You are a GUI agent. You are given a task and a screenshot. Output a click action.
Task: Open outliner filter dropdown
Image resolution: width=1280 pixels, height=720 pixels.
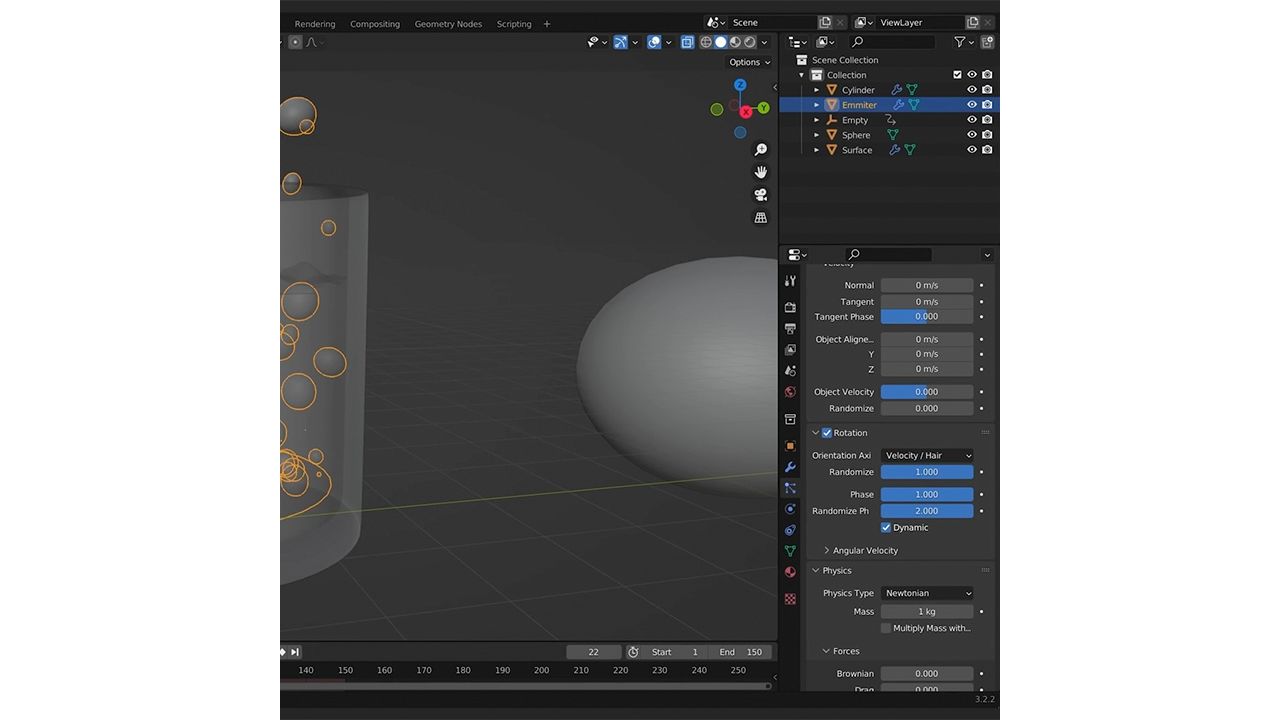coord(963,42)
